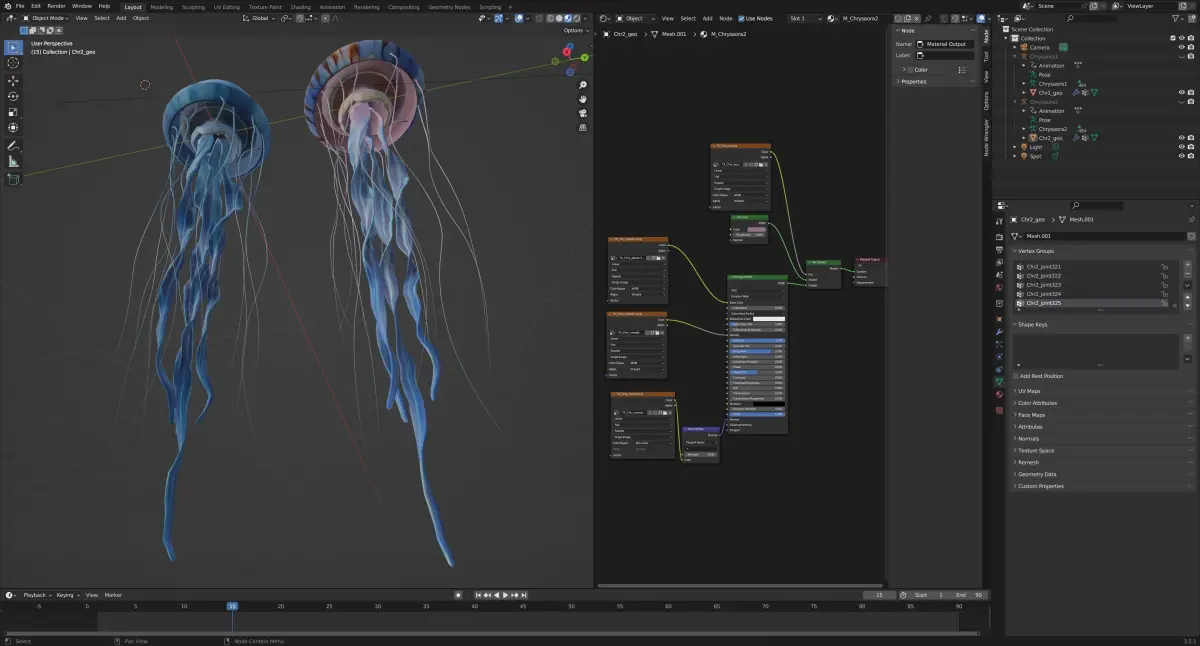Expand the Color Attributes panel
The image size is (1200, 646).
[x=1037, y=403]
